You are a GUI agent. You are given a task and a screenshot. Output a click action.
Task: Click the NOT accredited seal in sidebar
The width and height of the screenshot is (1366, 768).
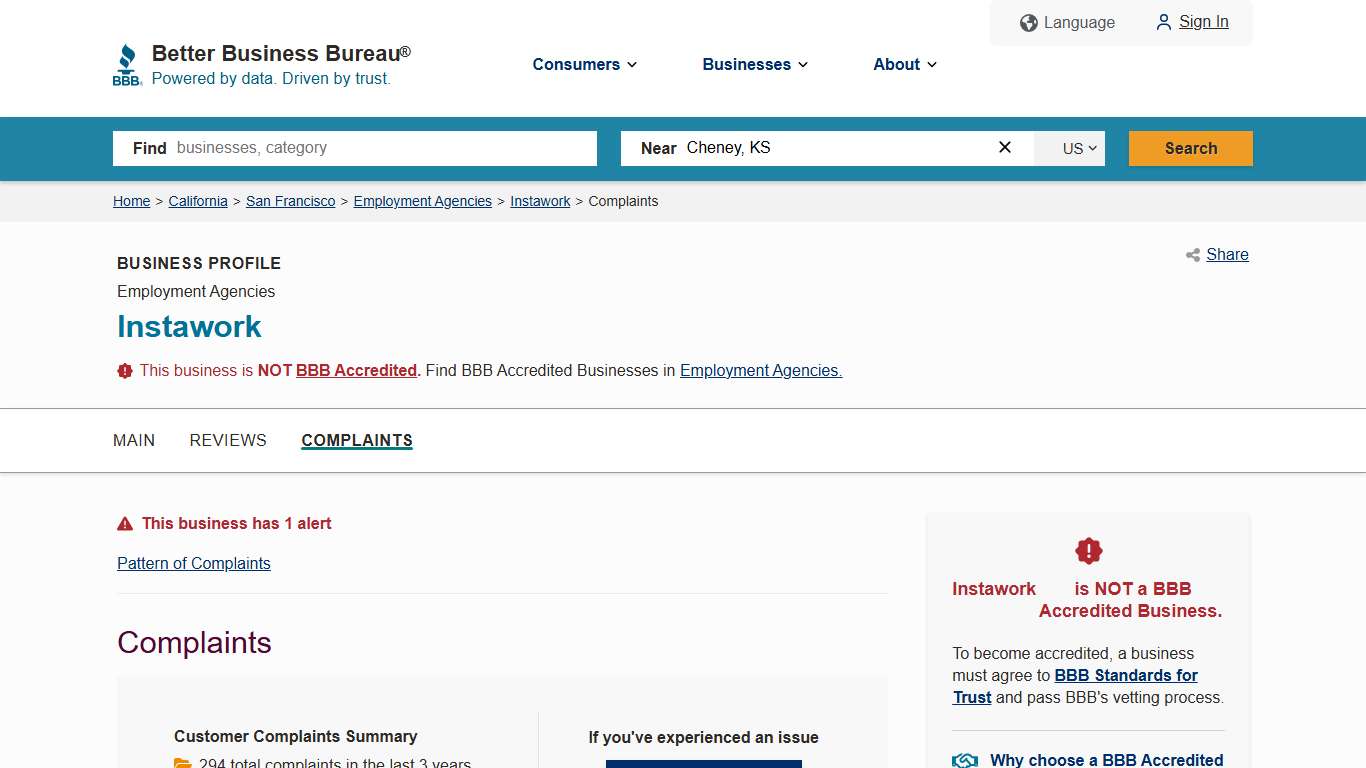1088,550
